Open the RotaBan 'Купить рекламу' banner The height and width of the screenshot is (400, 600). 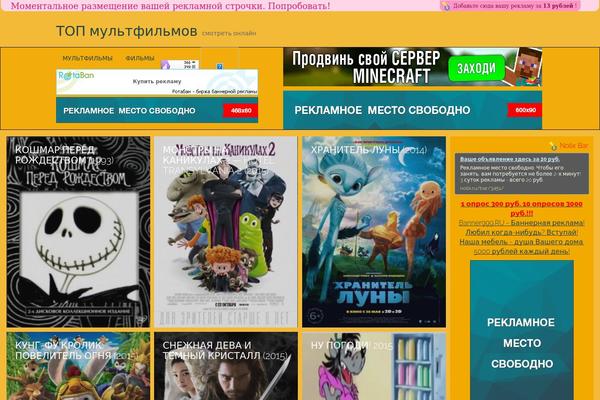point(157,82)
